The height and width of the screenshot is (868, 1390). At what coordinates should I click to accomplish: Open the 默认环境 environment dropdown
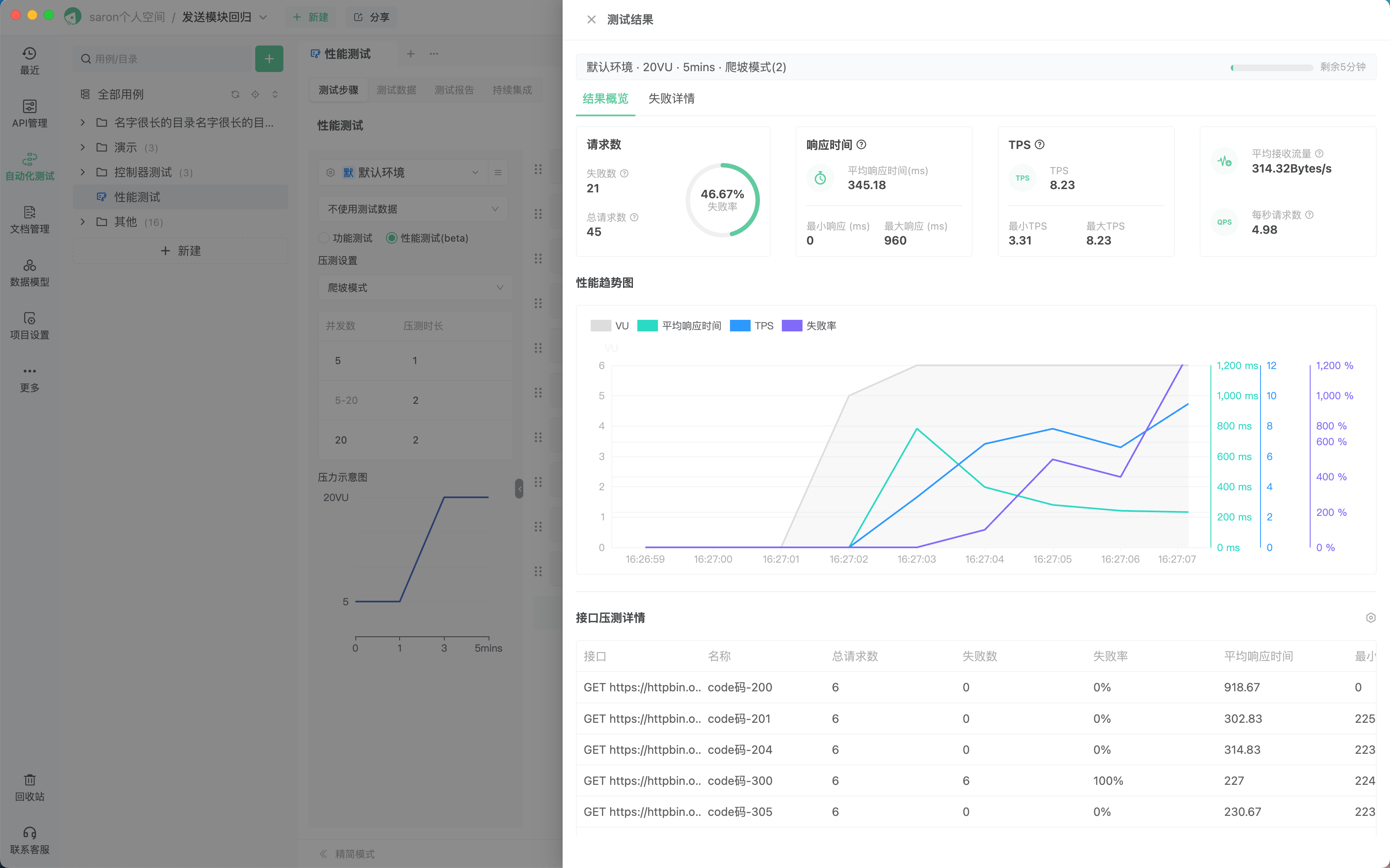coord(403,172)
